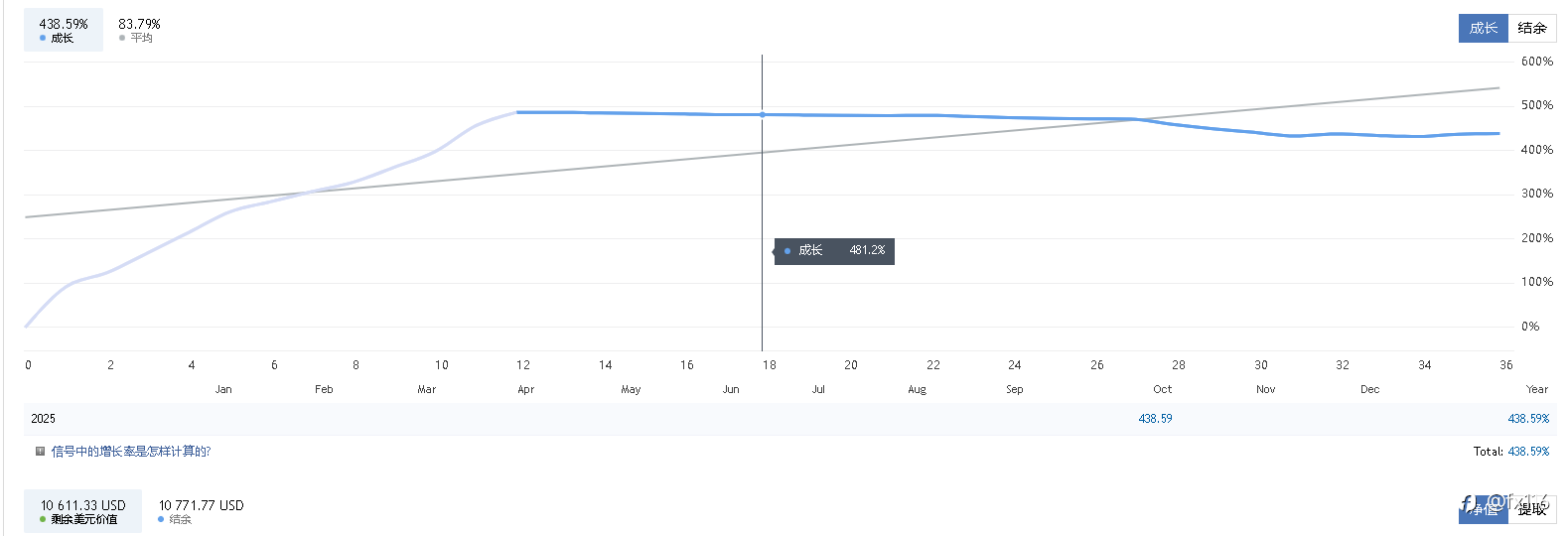Screen dimensions: 1568x536
Task: Click the 481.2% growth tooltip box
Action: click(x=834, y=251)
